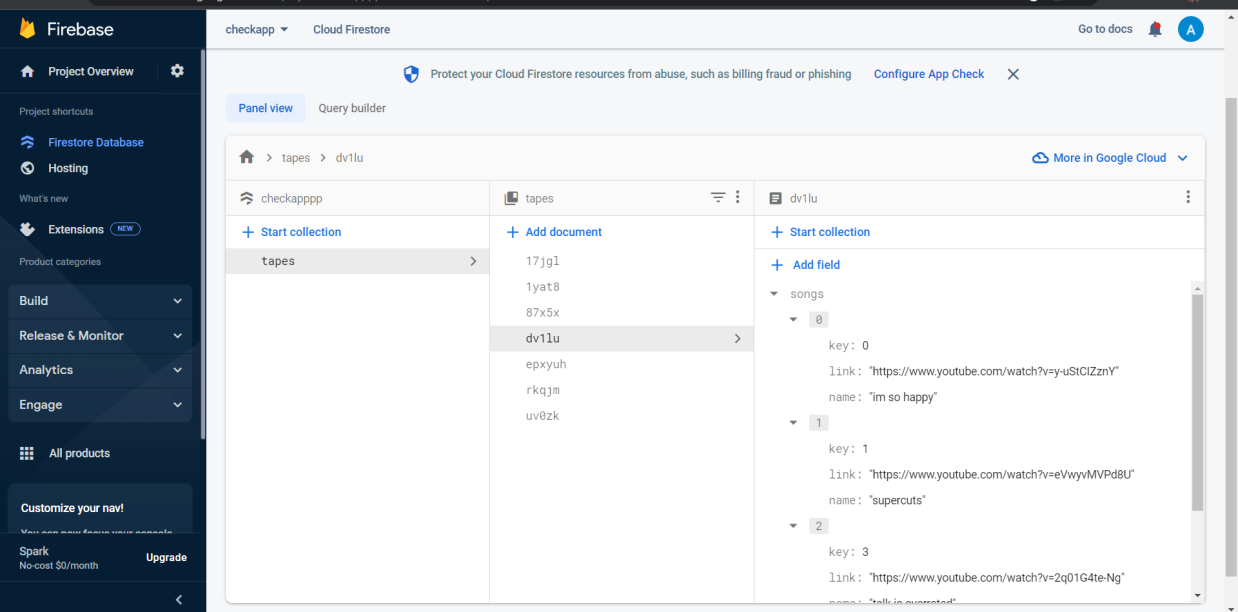This screenshot has width=1238, height=612.
Task: Switch to Query builder tab
Action: [352, 108]
